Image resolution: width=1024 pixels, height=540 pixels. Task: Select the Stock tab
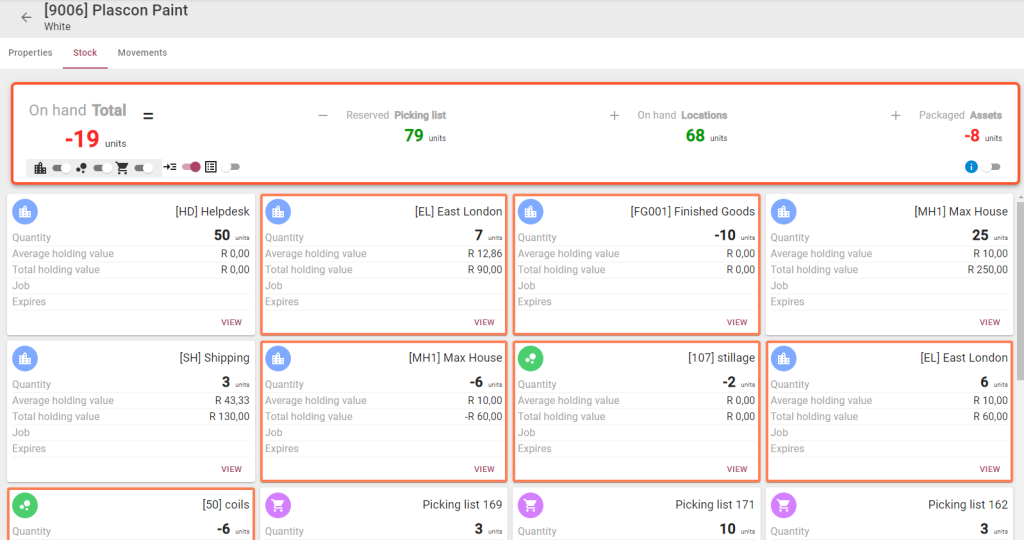coord(85,53)
